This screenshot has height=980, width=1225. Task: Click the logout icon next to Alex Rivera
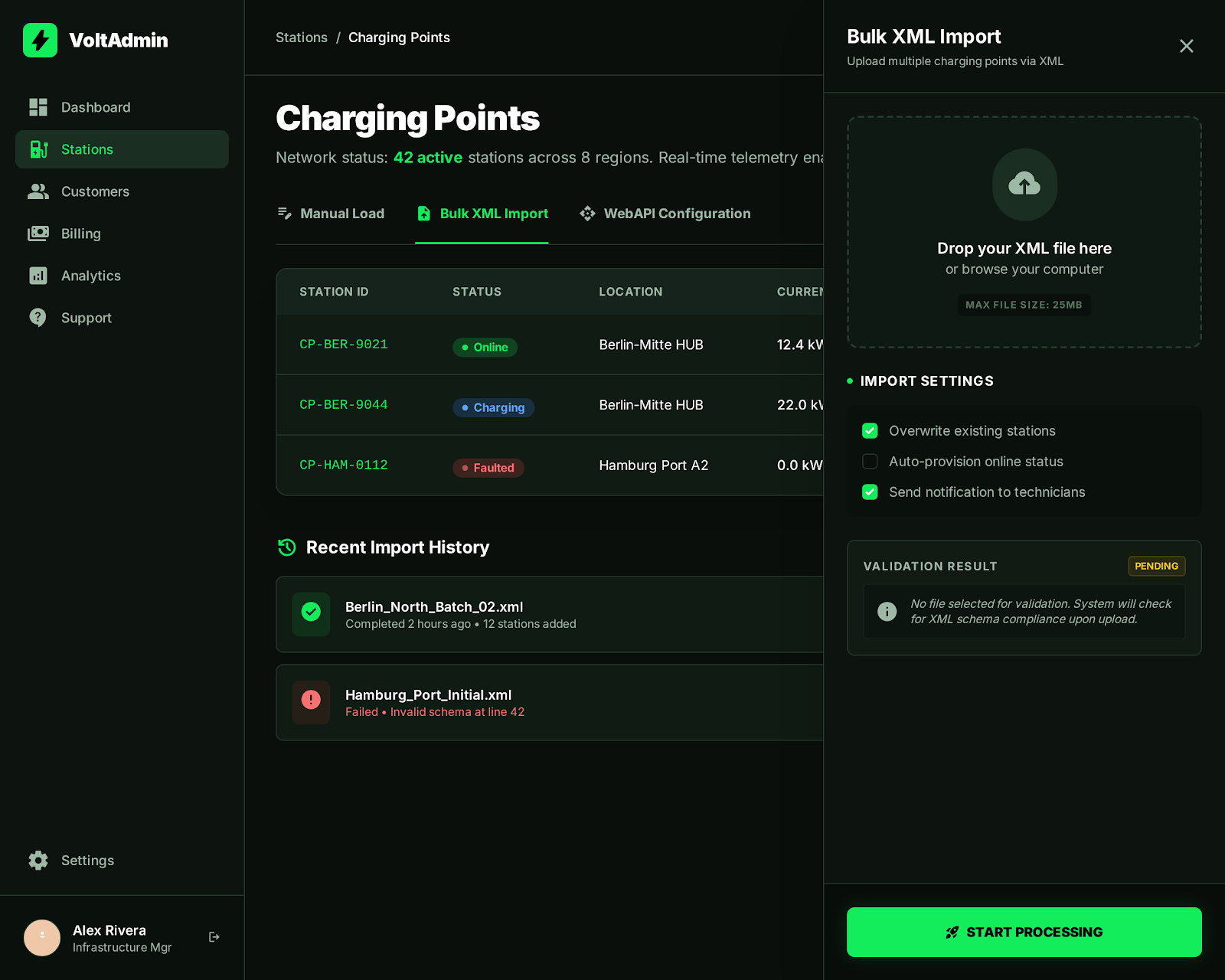214,936
